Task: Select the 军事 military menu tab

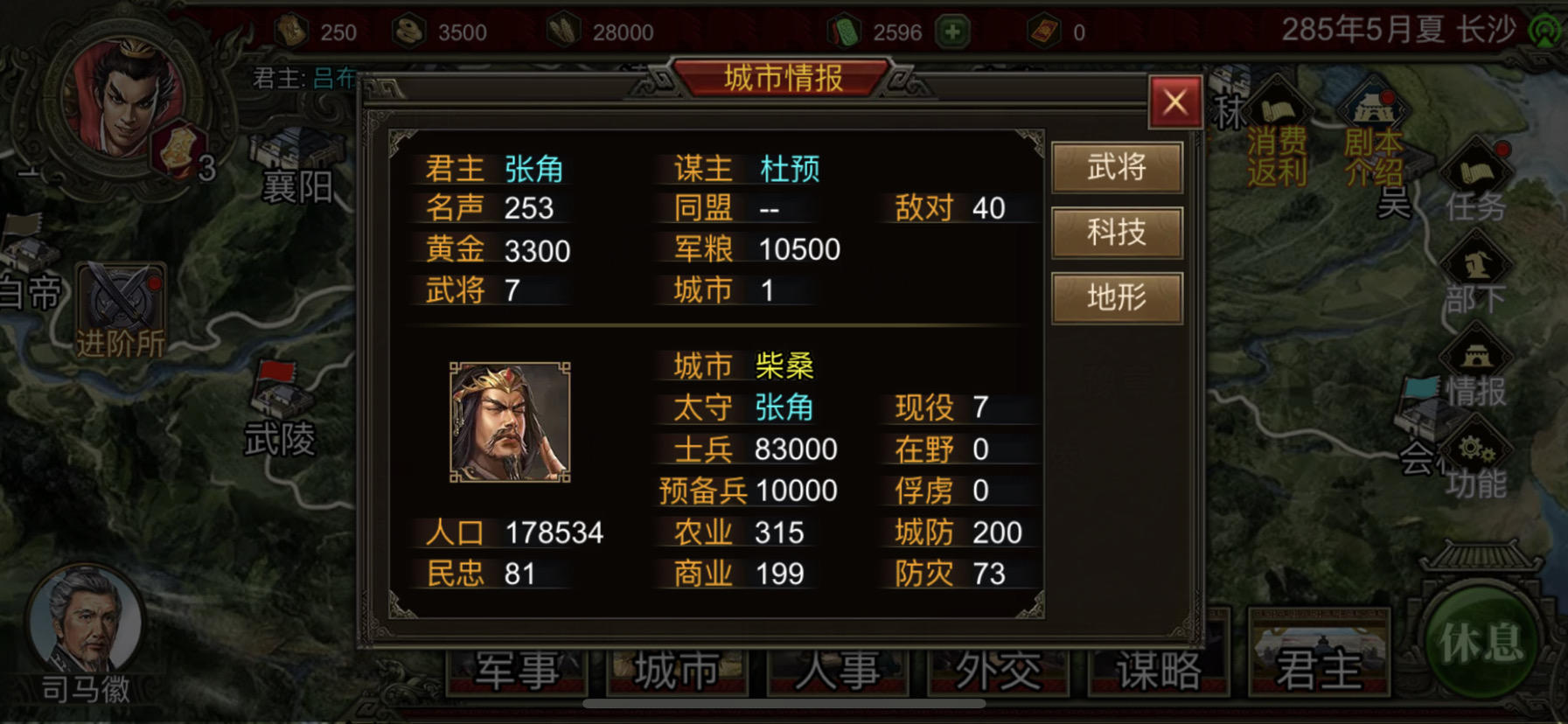Action: (517, 672)
